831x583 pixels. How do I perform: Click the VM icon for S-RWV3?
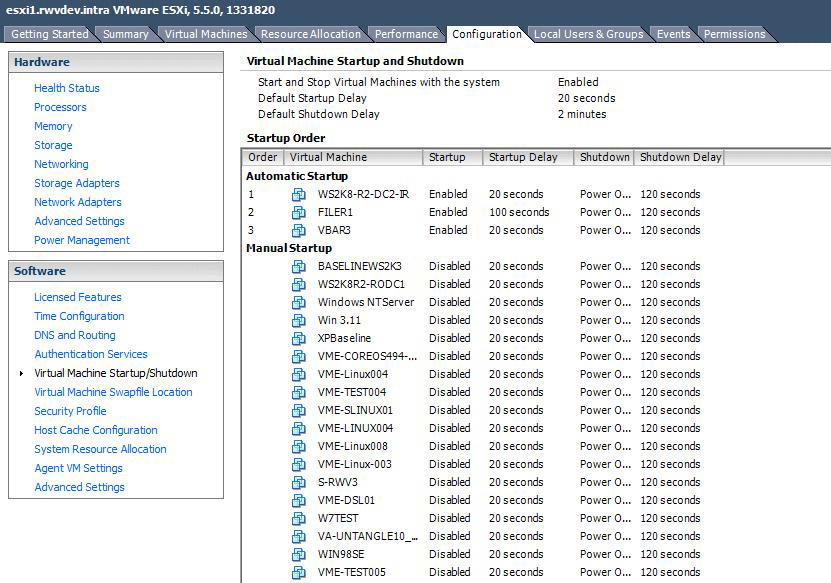299,483
